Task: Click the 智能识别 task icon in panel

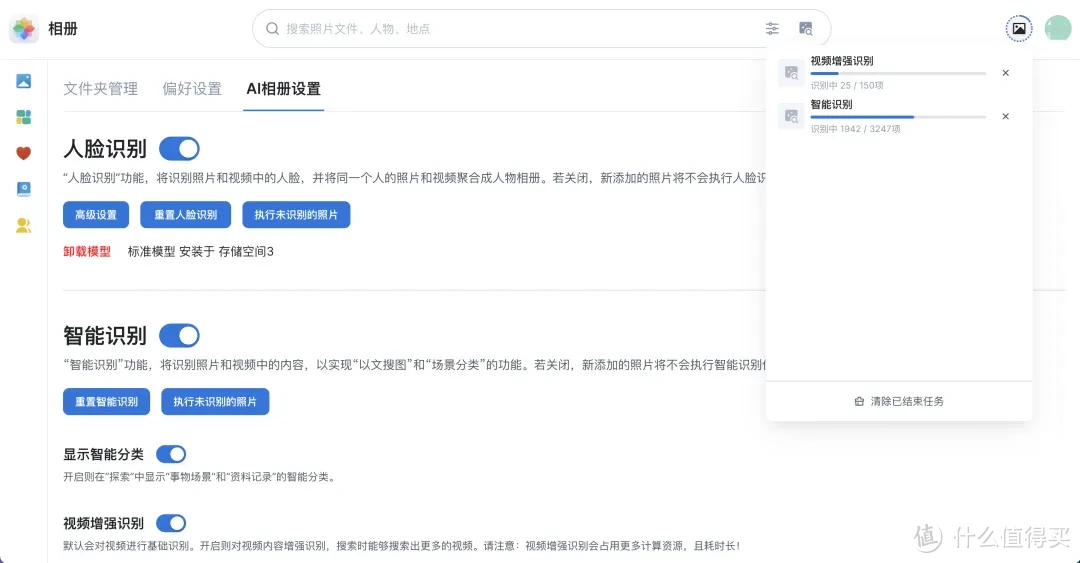Action: point(791,116)
